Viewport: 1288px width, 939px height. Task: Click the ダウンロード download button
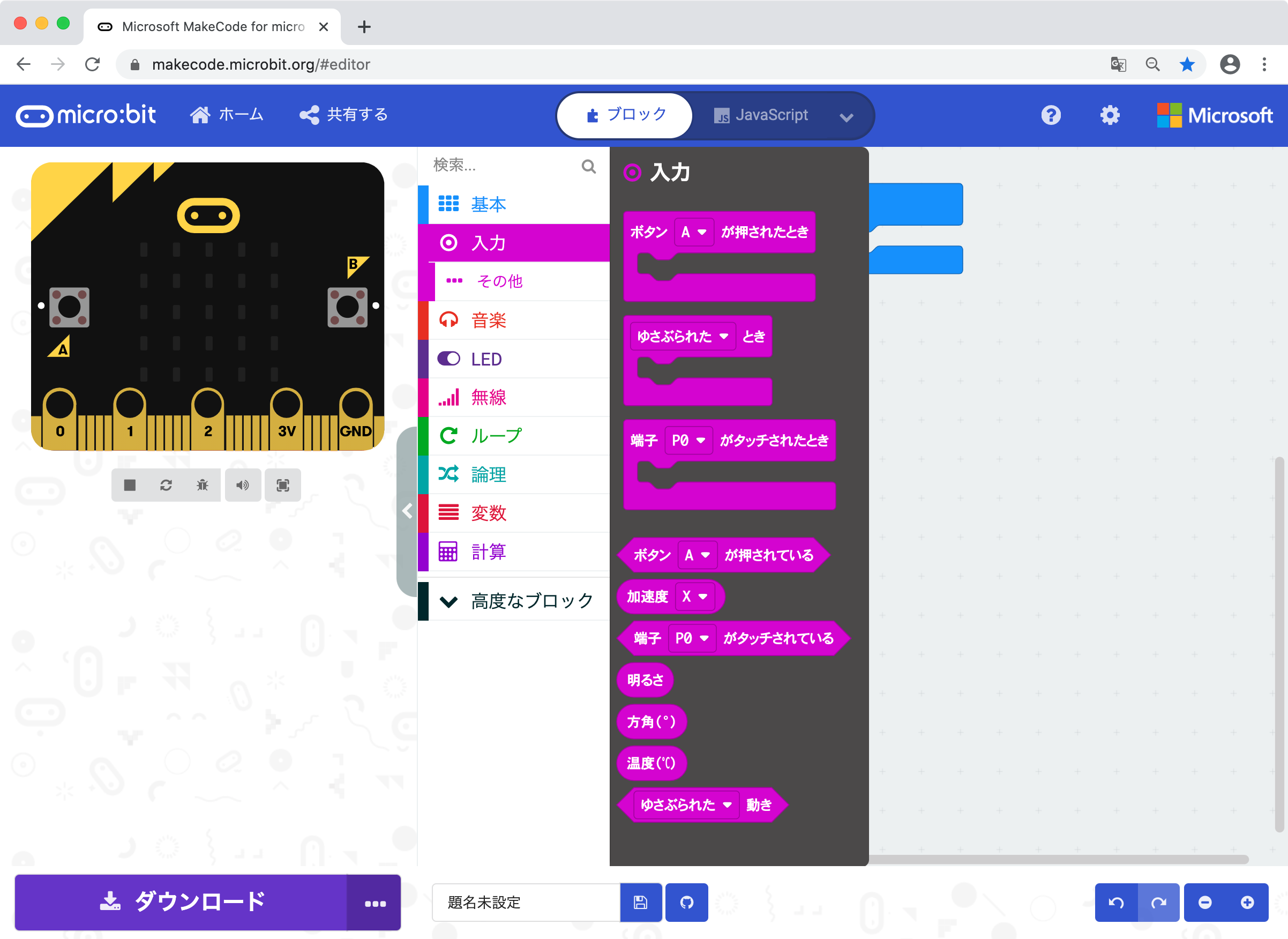click(x=181, y=902)
